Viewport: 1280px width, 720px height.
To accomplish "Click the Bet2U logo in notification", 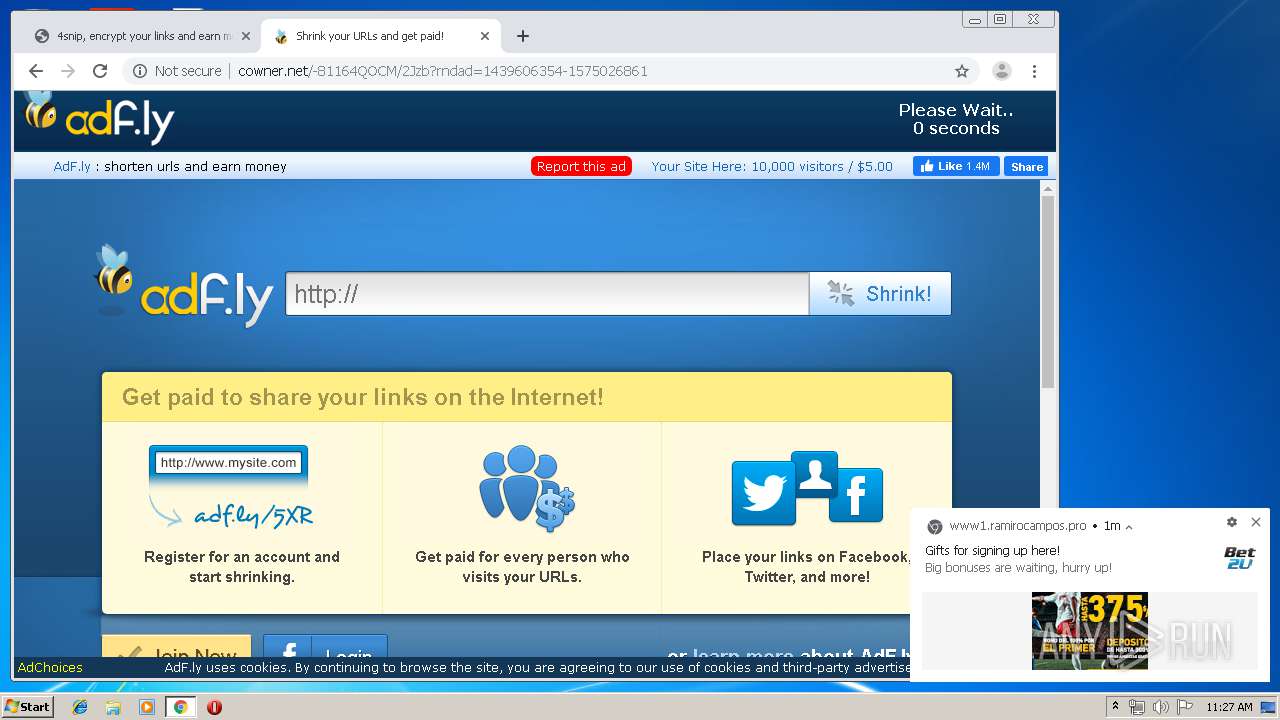I will click(x=1239, y=558).
